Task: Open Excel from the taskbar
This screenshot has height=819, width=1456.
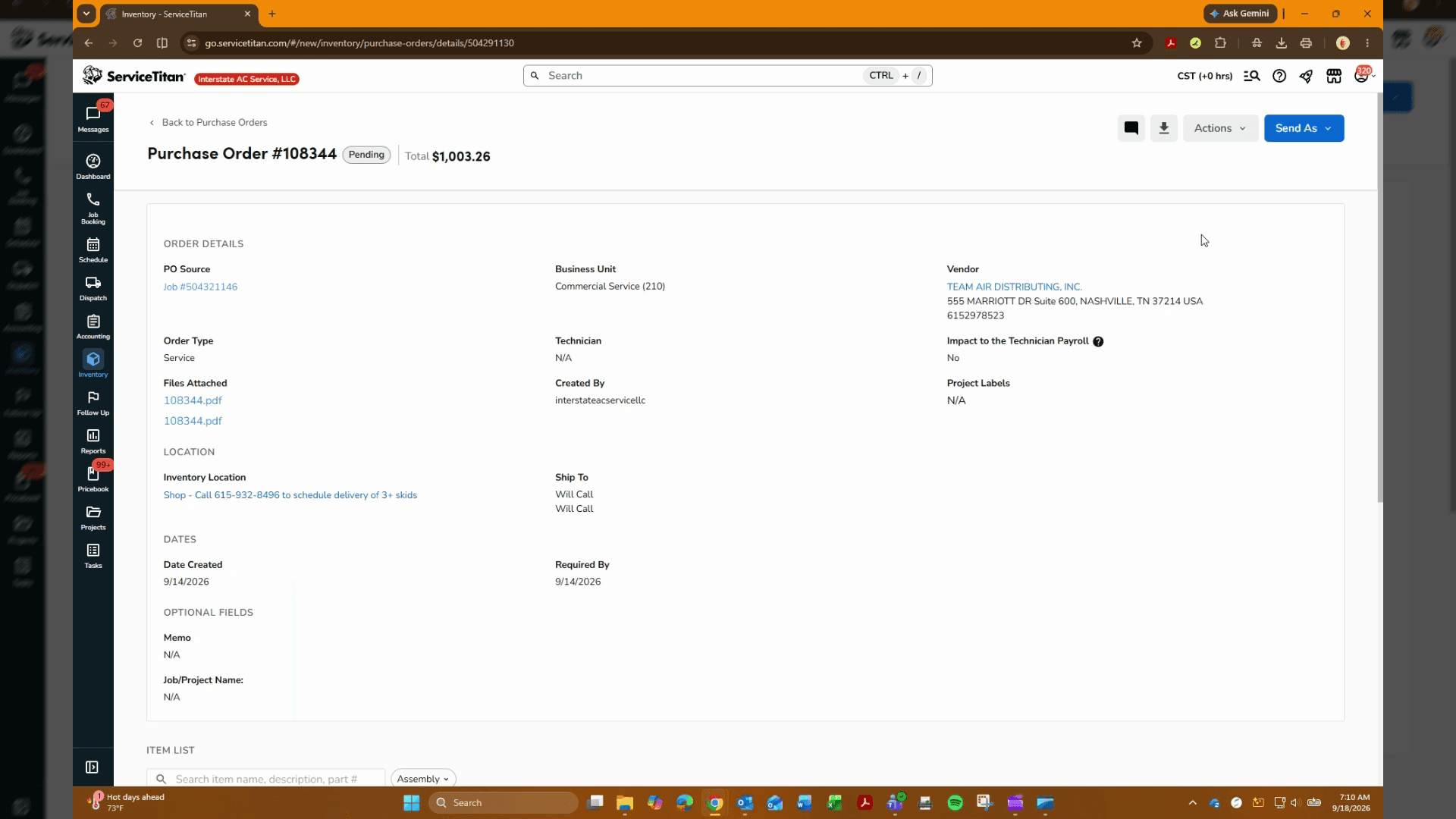Action: pos(834,802)
